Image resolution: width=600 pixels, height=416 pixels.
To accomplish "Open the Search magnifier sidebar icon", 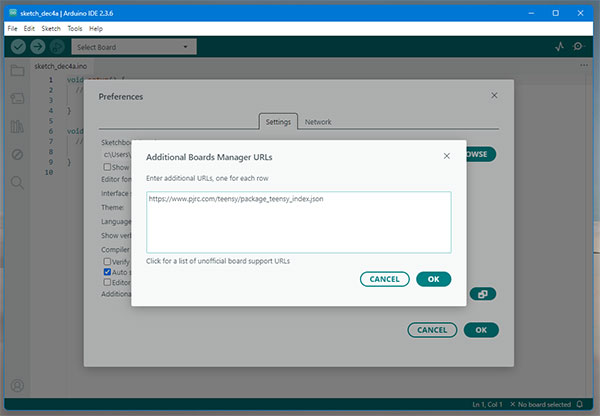I will coord(17,183).
